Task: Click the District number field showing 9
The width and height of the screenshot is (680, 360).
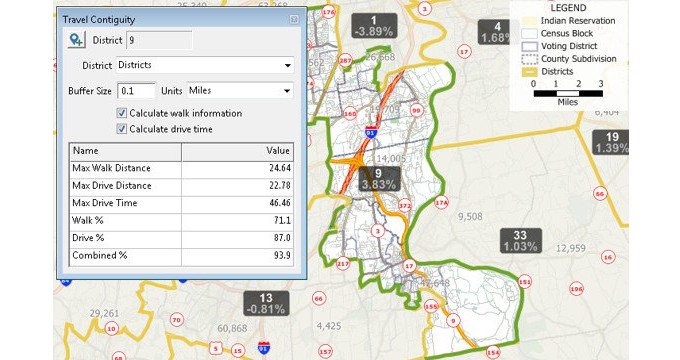Action: 159,40
